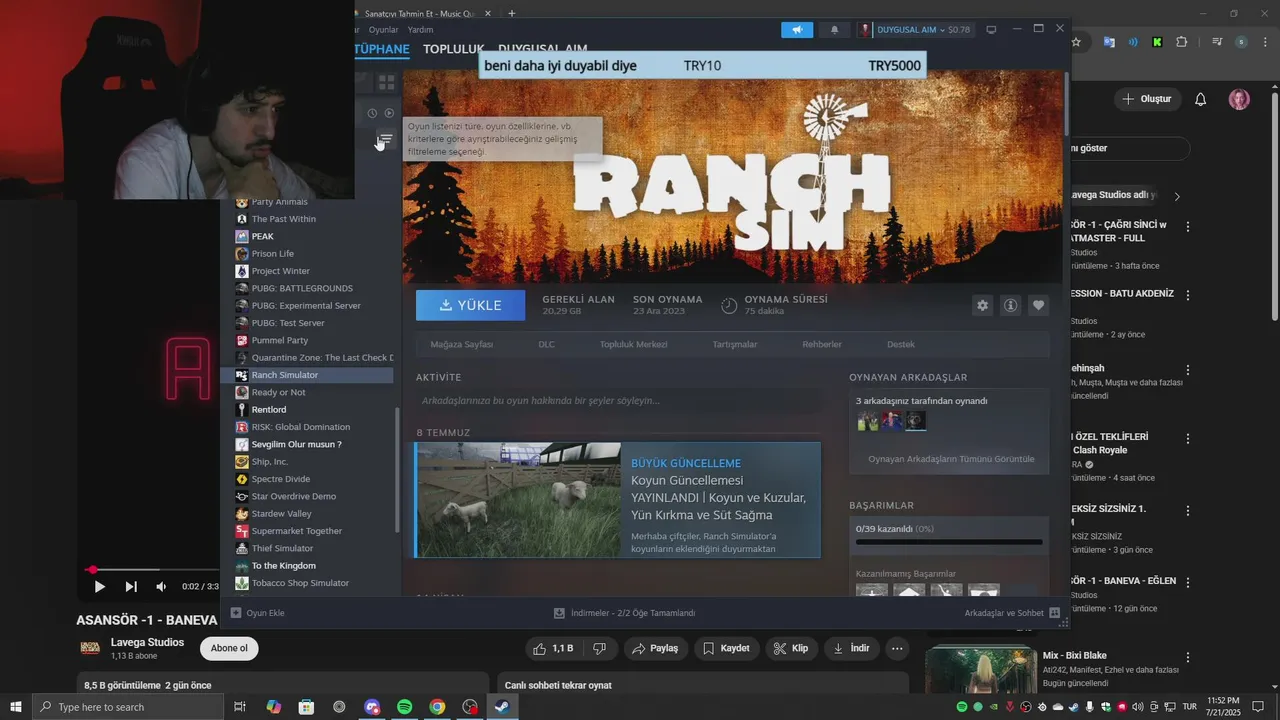Open Mix - Bixi Blake thumbnail
The image size is (1280, 720).
pyautogui.click(x=981, y=670)
